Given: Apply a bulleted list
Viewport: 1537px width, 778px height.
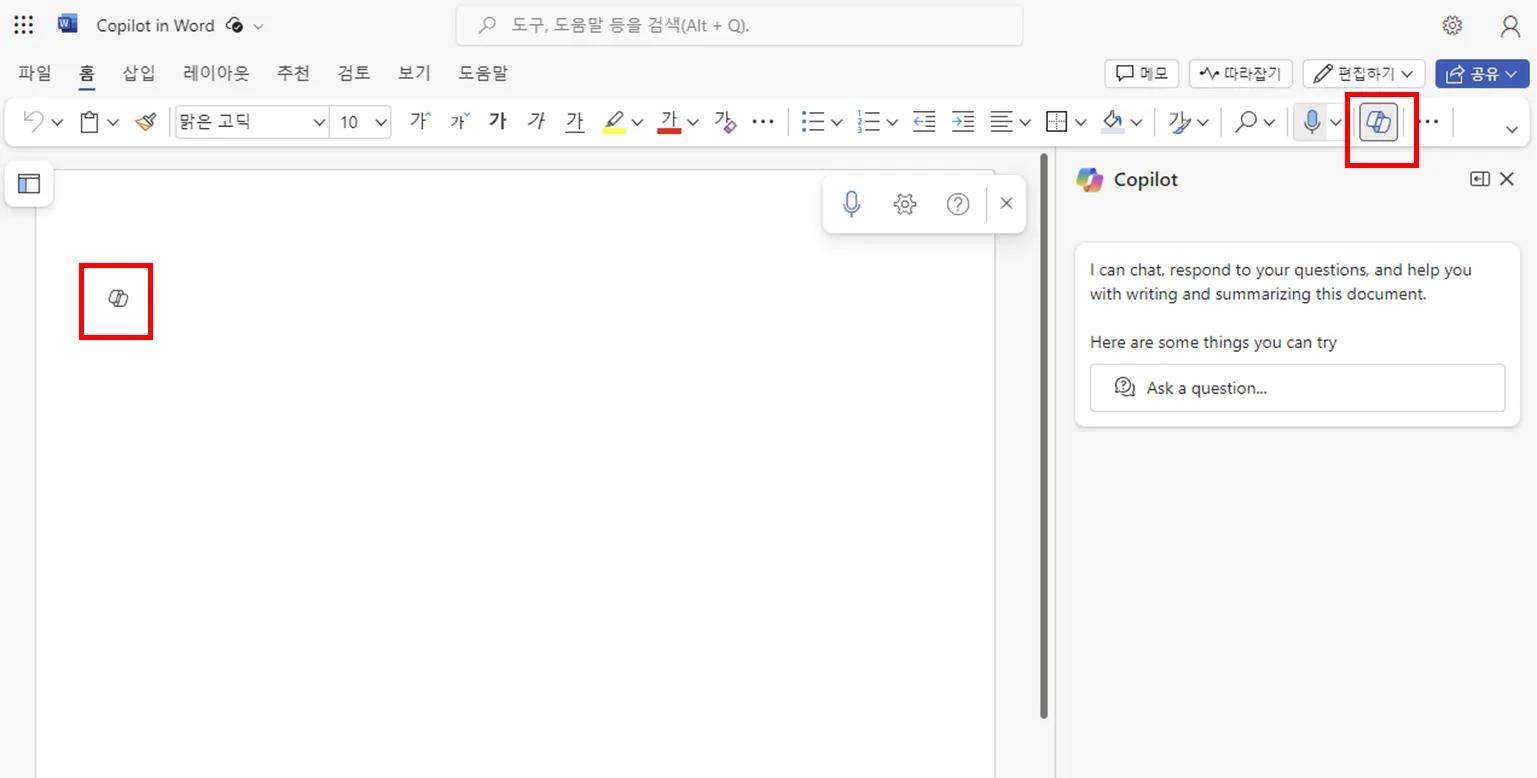Looking at the screenshot, I should click(813, 122).
